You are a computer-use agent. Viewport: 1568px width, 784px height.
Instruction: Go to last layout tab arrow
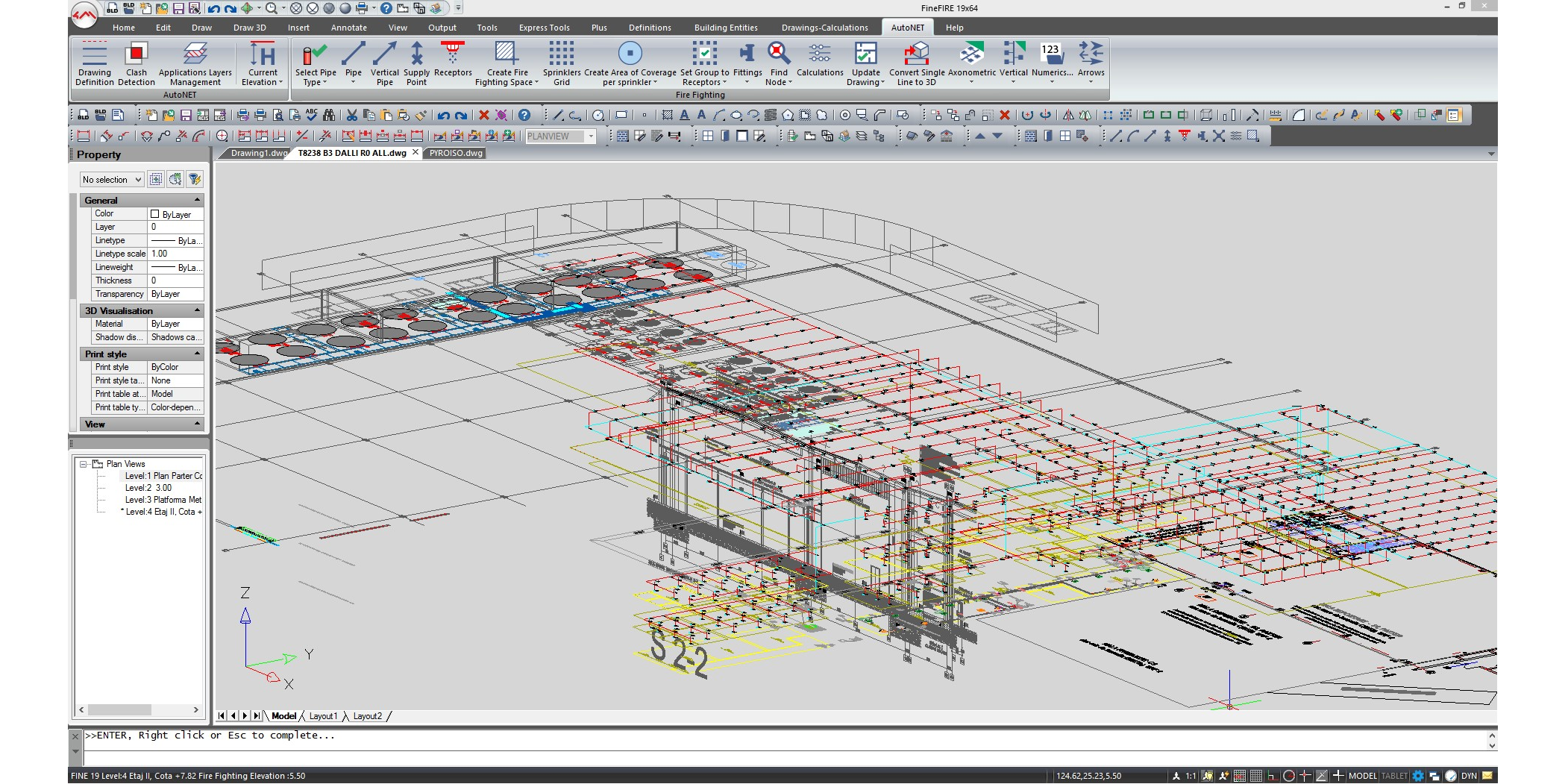(x=257, y=716)
